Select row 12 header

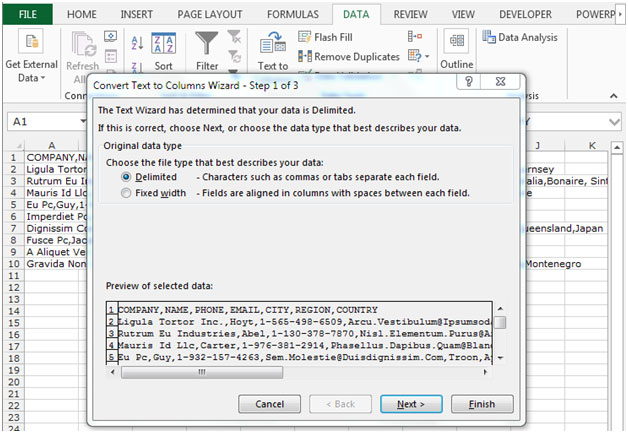pos(14,288)
